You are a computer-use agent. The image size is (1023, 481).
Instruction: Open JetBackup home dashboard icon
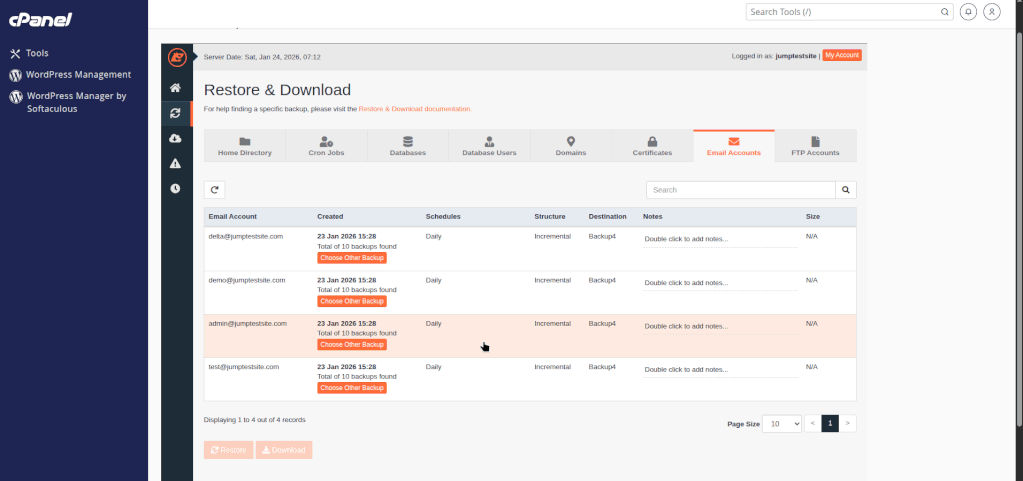[175, 88]
